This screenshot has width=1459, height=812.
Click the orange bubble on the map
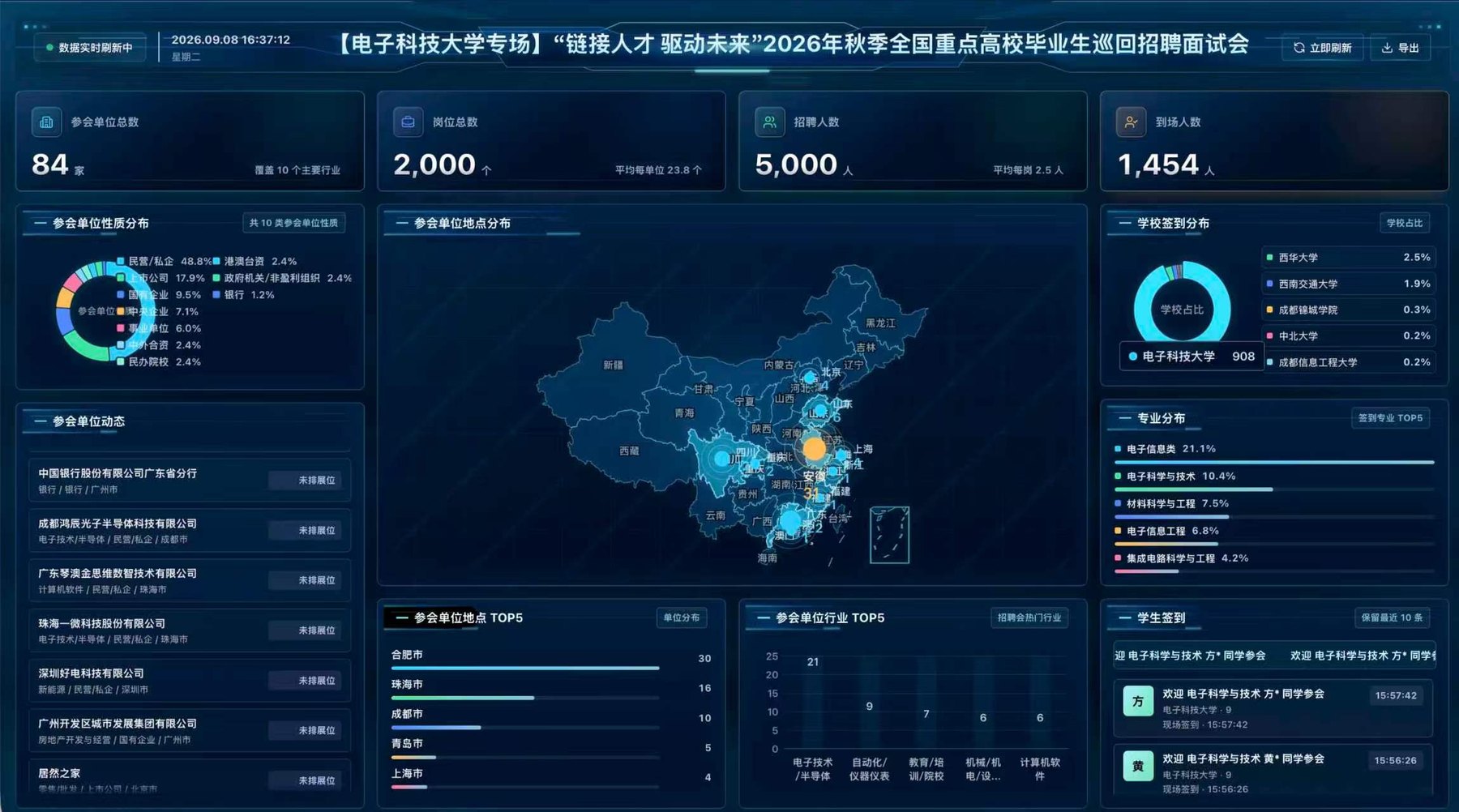[814, 448]
